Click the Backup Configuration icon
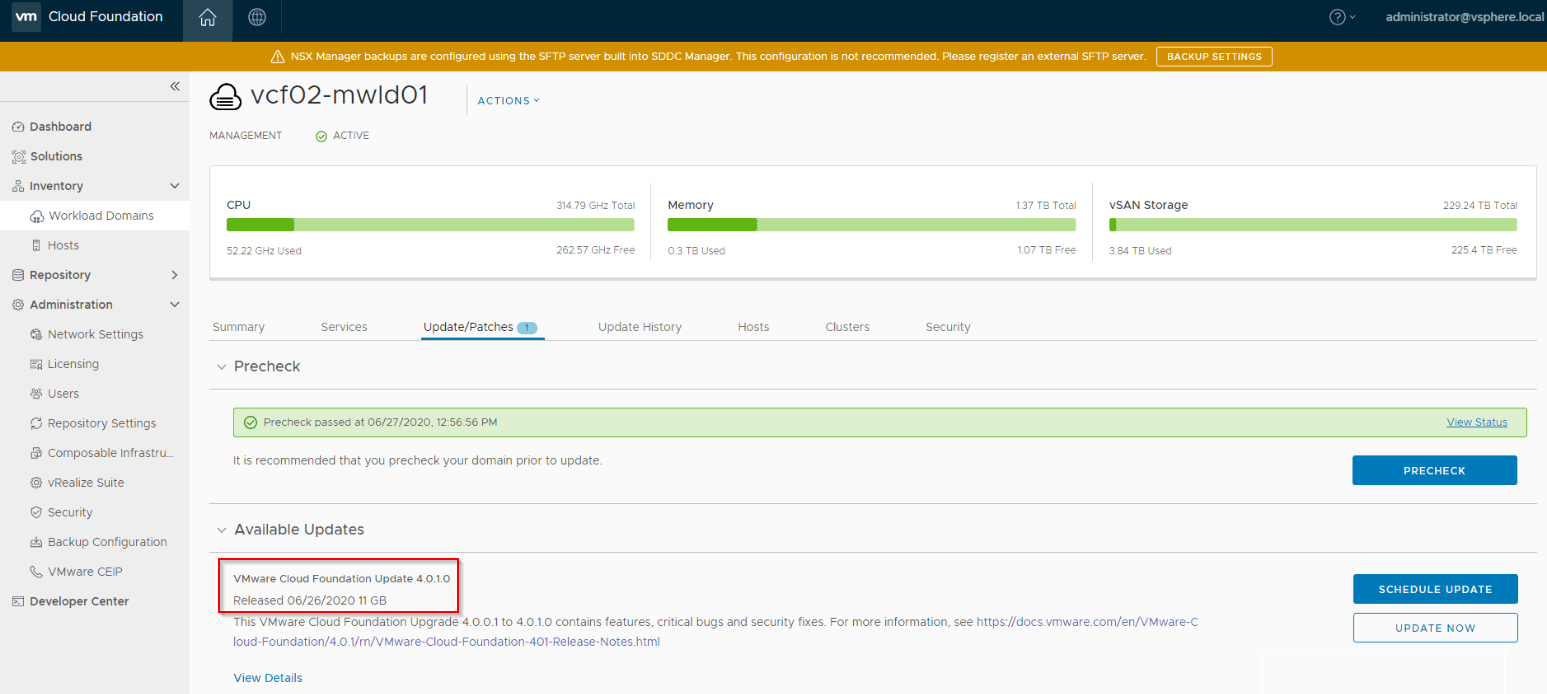Screen dimensions: 1547x694 (x=37, y=542)
